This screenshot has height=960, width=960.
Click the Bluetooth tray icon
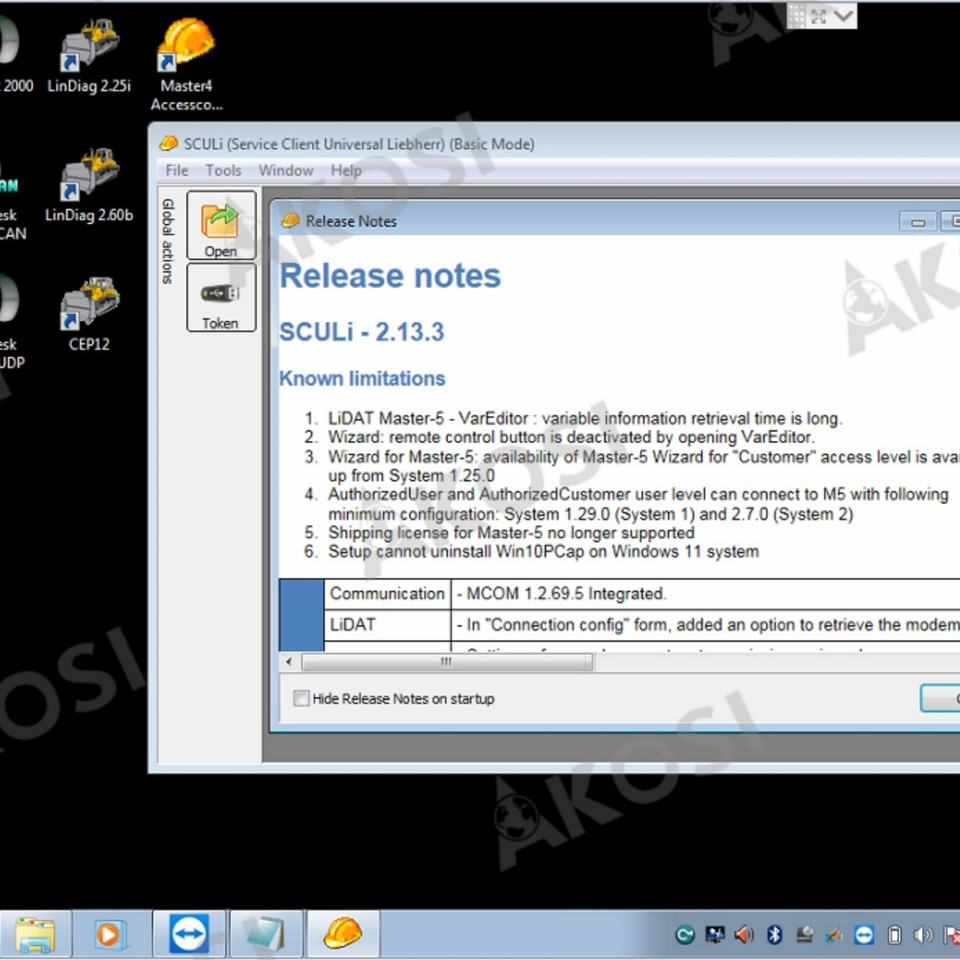[774, 935]
